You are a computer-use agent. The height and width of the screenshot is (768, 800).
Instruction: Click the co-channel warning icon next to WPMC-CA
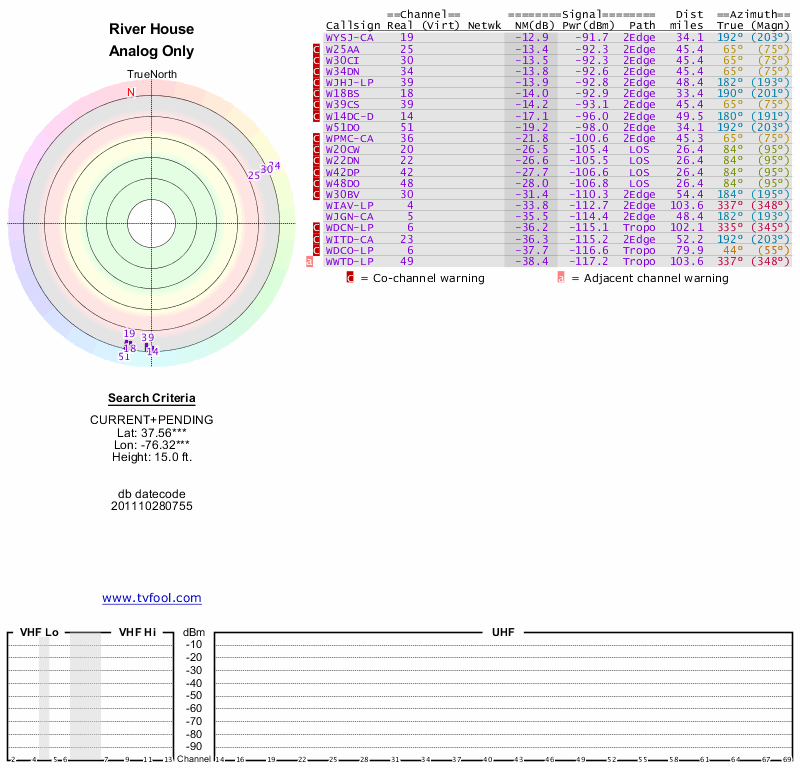(x=317, y=139)
